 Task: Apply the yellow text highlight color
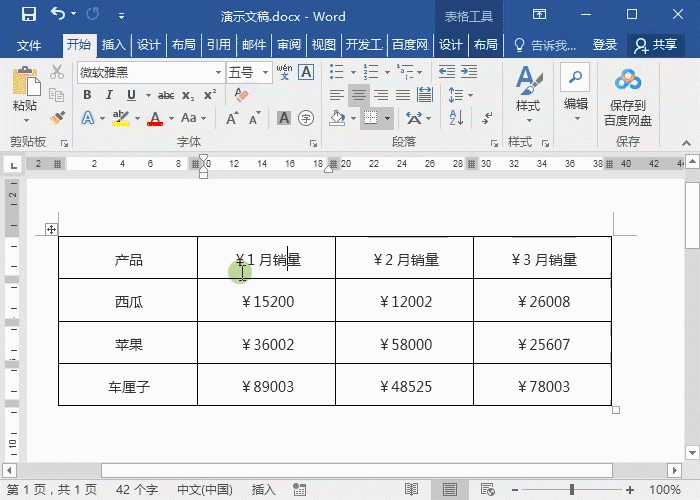(121, 118)
